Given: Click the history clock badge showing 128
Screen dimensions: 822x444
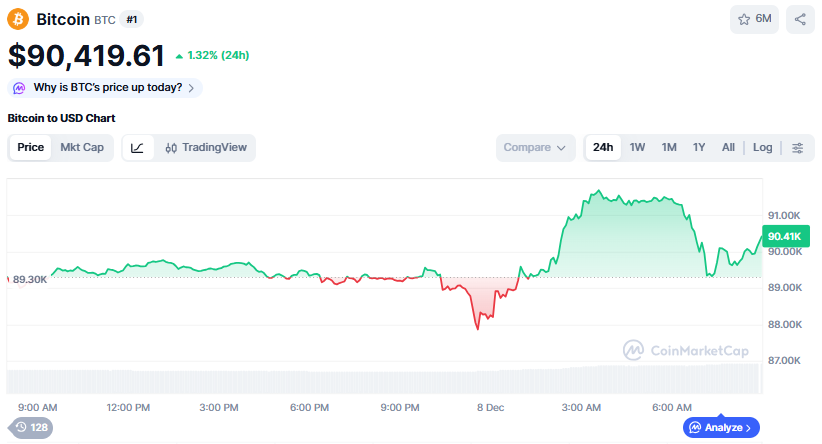Looking at the screenshot, I should tap(31, 427).
